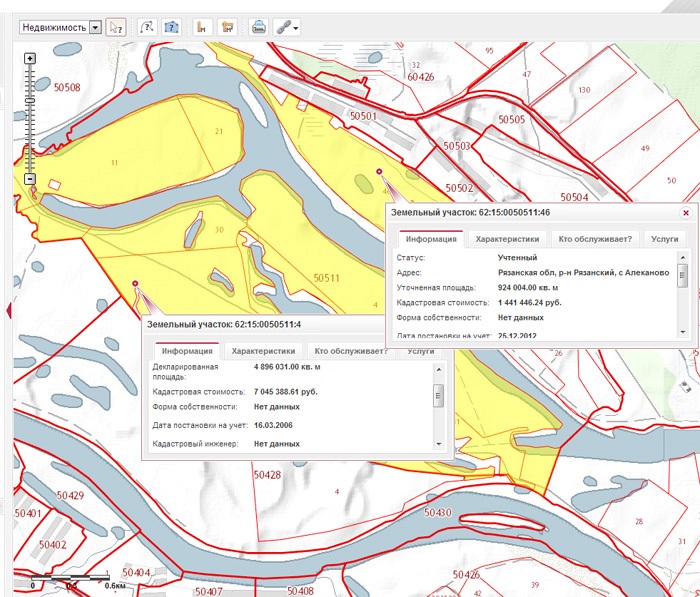Zoom out with the minus button
This screenshot has height=597, width=700.
(x=30, y=179)
